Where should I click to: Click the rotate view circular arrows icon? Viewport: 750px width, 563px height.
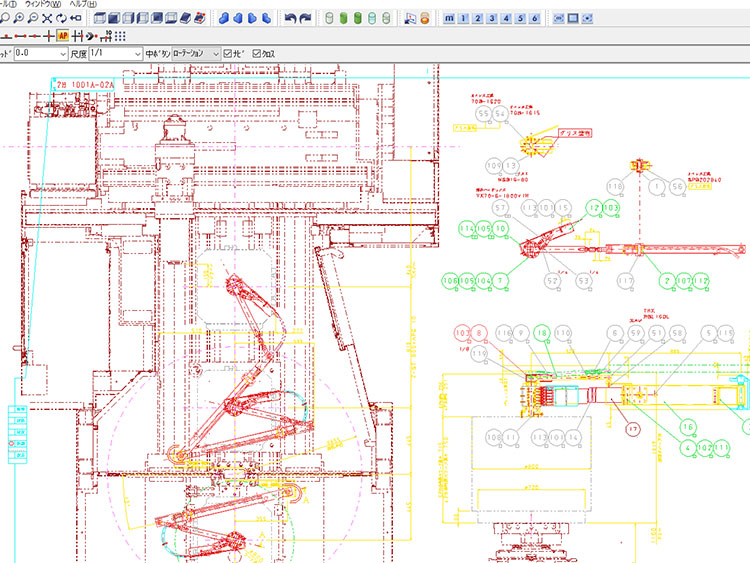click(x=61, y=18)
